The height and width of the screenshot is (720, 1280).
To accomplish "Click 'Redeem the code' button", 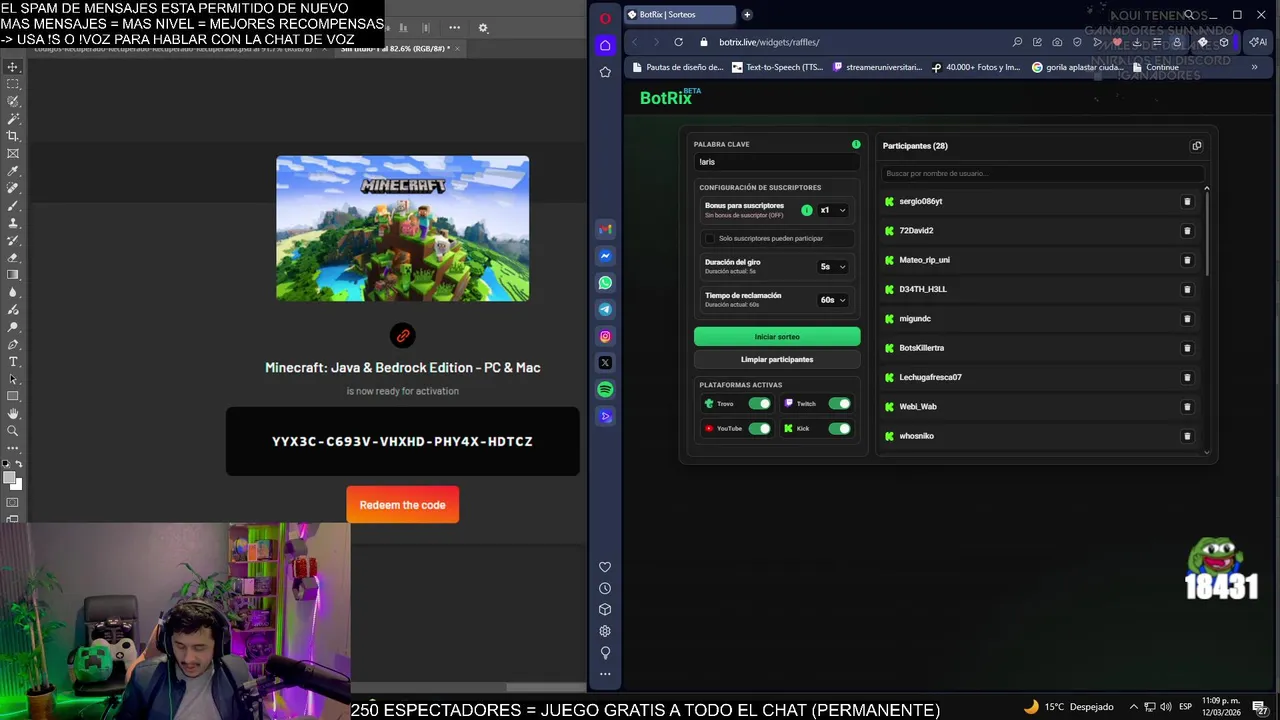I will point(403,505).
